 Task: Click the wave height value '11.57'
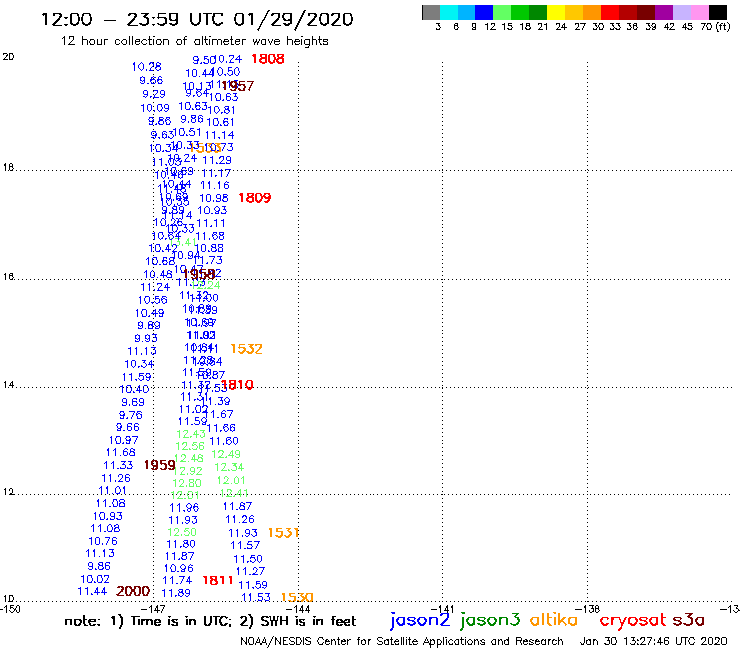pyautogui.click(x=245, y=546)
